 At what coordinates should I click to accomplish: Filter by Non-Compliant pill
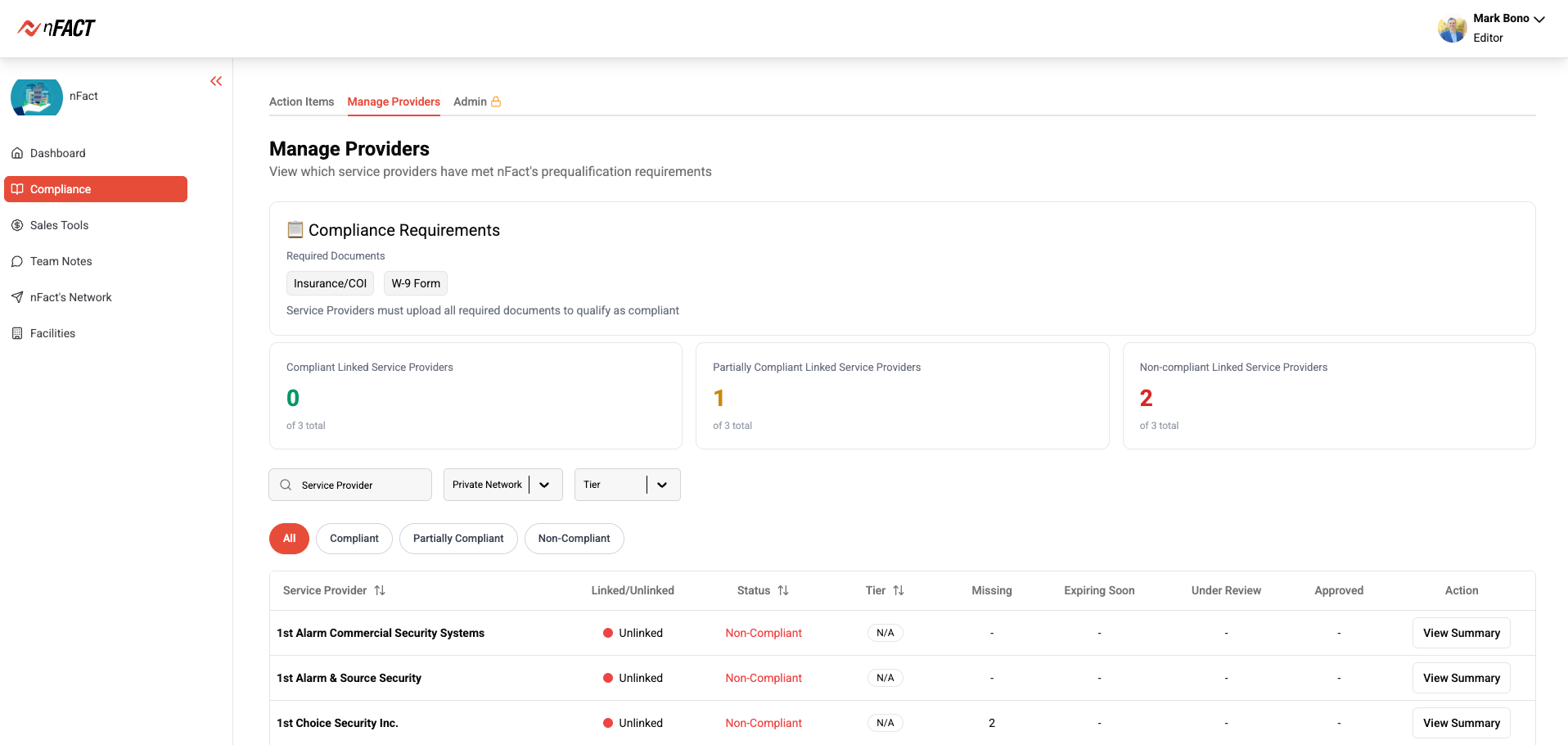[574, 539]
